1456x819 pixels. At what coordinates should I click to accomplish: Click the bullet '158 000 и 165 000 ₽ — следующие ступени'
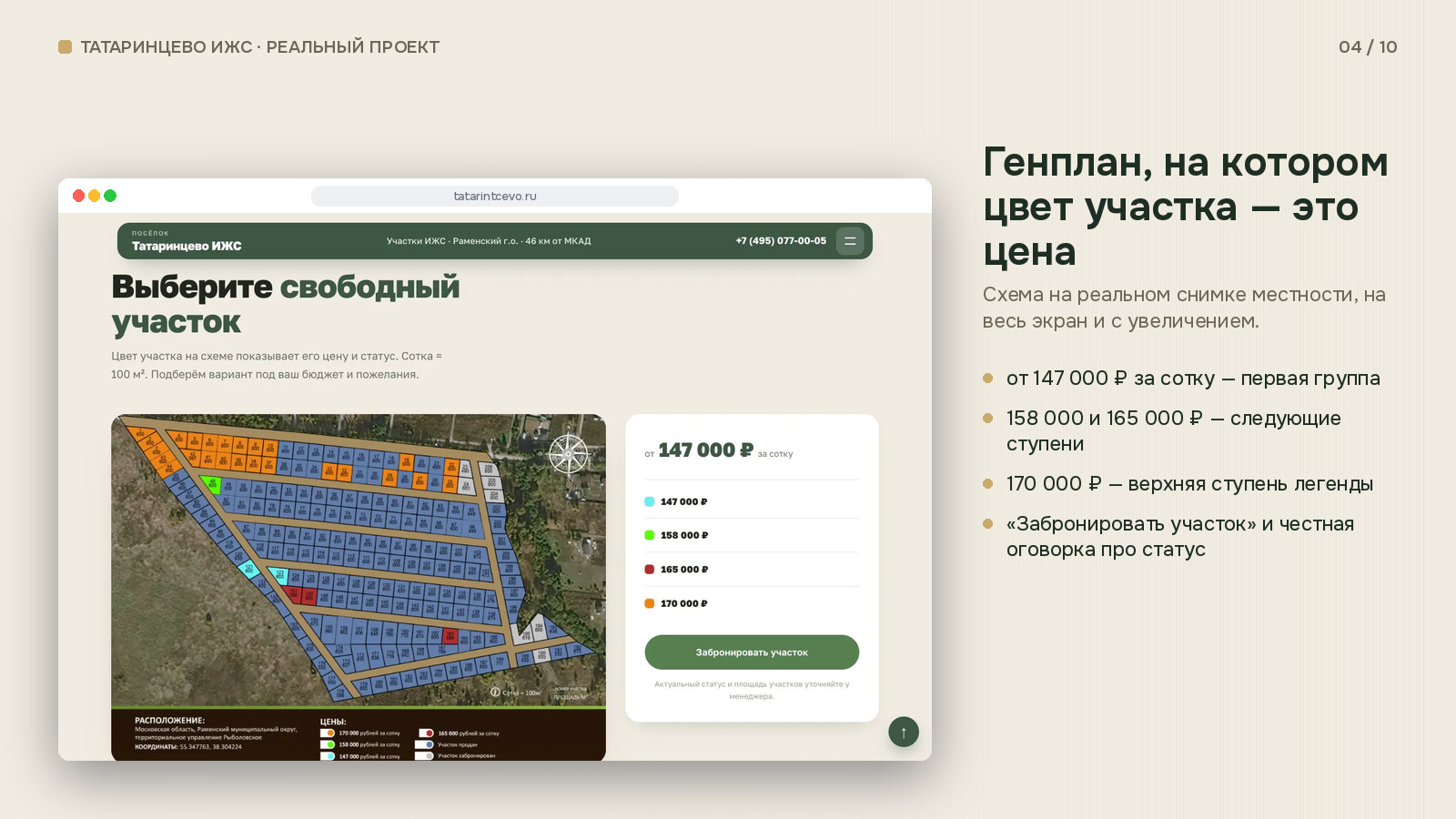coord(1174,431)
